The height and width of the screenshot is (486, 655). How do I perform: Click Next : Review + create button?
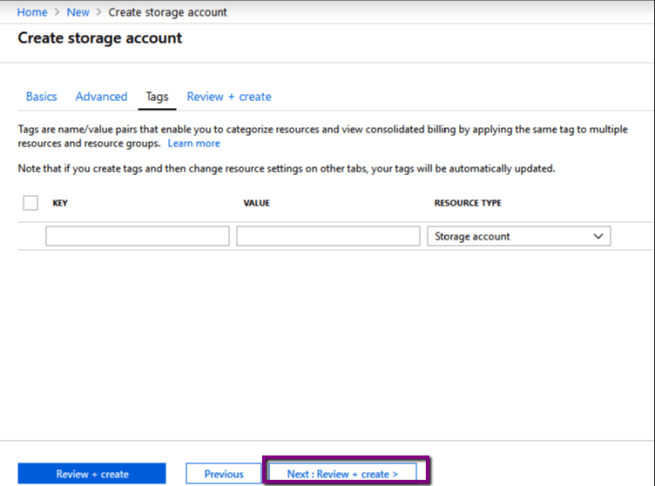click(x=343, y=474)
